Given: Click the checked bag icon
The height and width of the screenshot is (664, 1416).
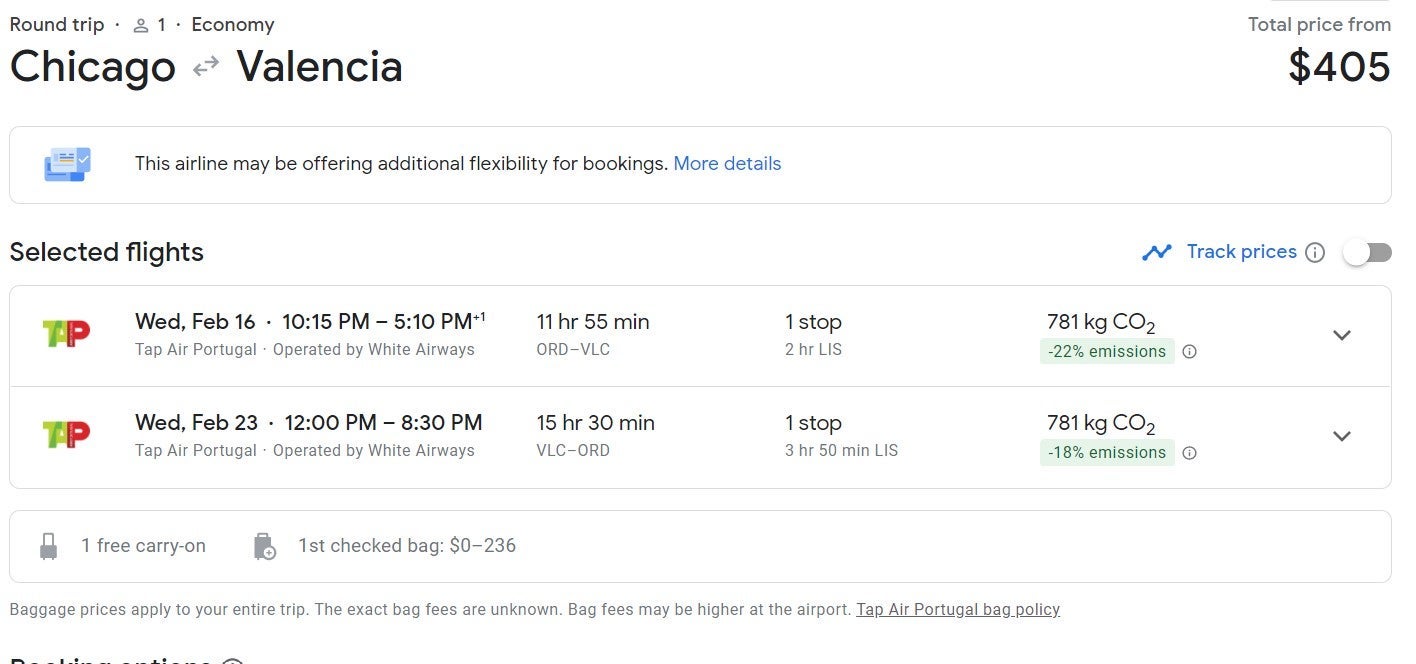Looking at the screenshot, I should [264, 546].
